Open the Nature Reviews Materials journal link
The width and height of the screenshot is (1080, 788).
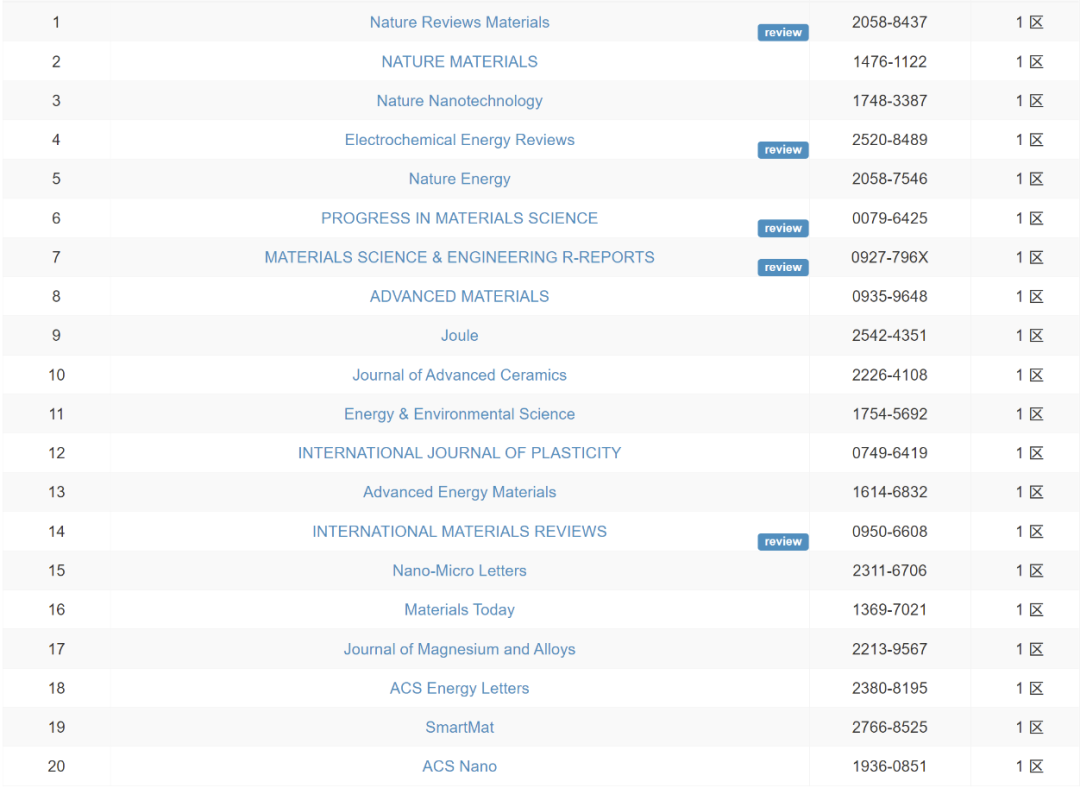(459, 22)
